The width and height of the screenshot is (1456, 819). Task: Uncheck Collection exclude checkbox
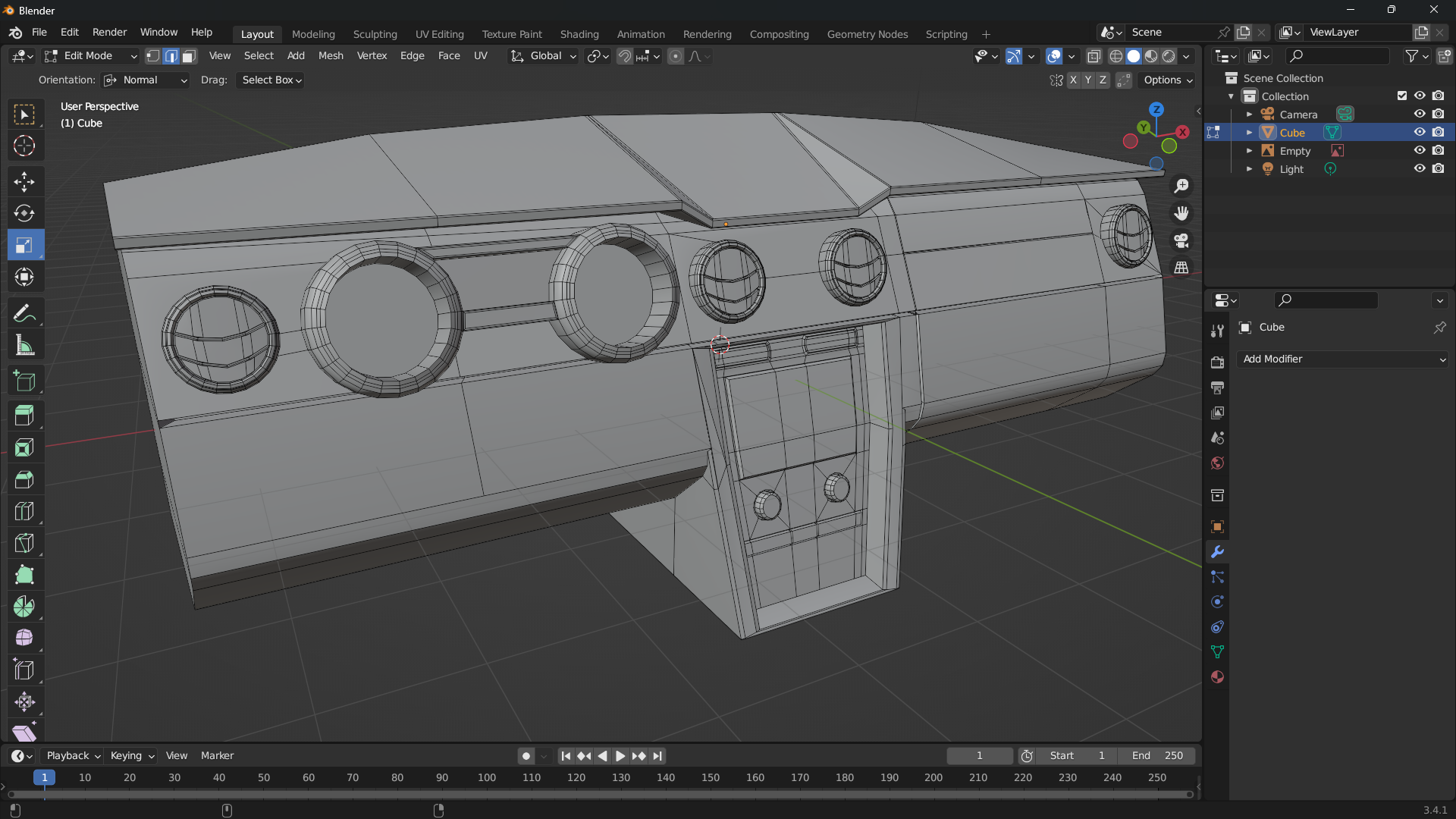click(x=1402, y=96)
